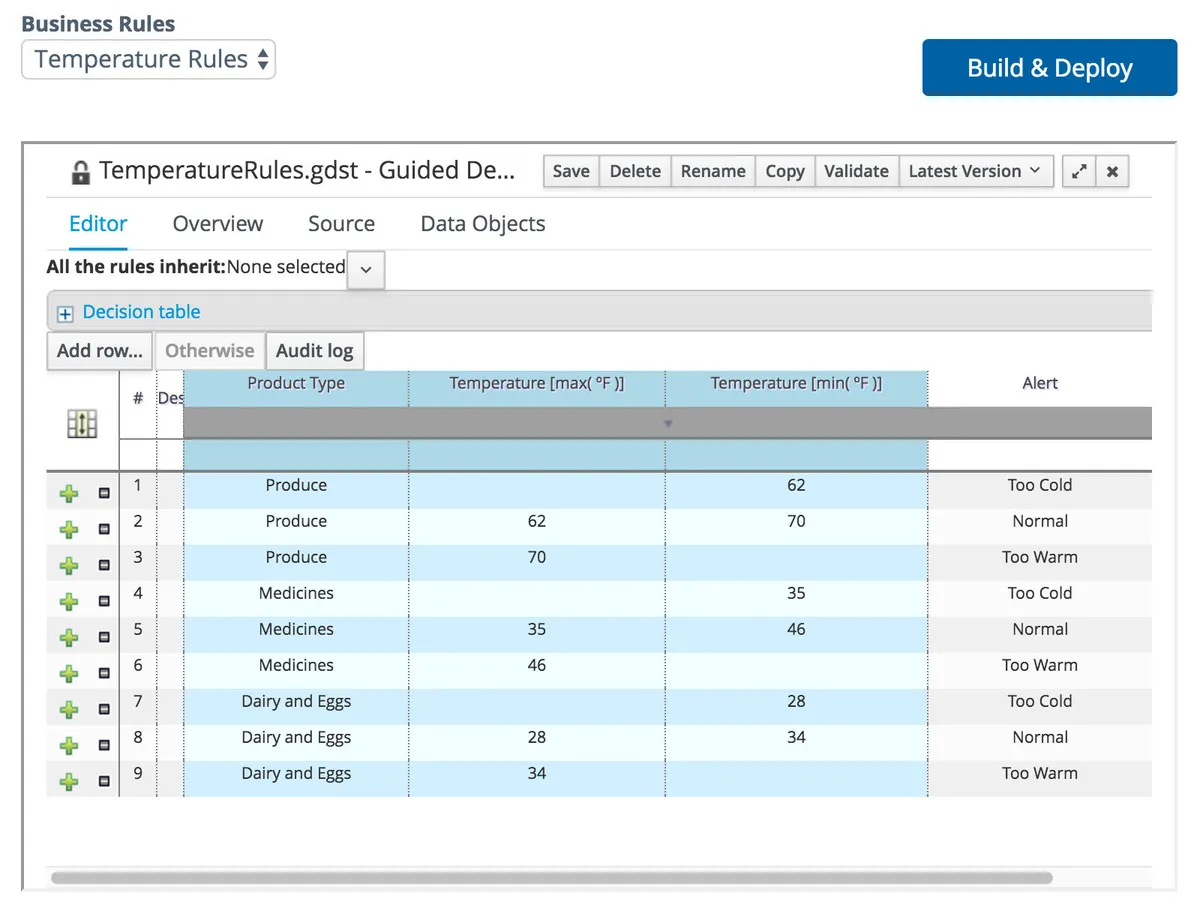Switch to the Editor tab
Screen dimensions: 1200x914
pyautogui.click(x=98, y=224)
